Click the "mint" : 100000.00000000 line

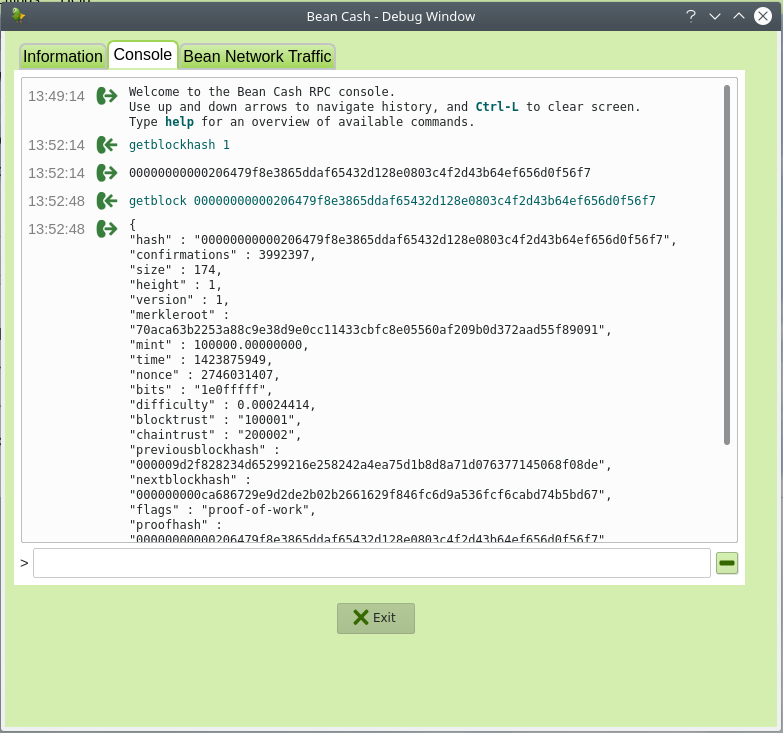[219, 345]
